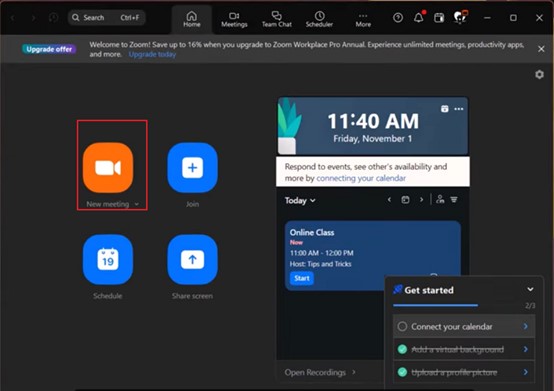Expand the Today dropdown
This screenshot has width=554, height=391.
(300, 201)
